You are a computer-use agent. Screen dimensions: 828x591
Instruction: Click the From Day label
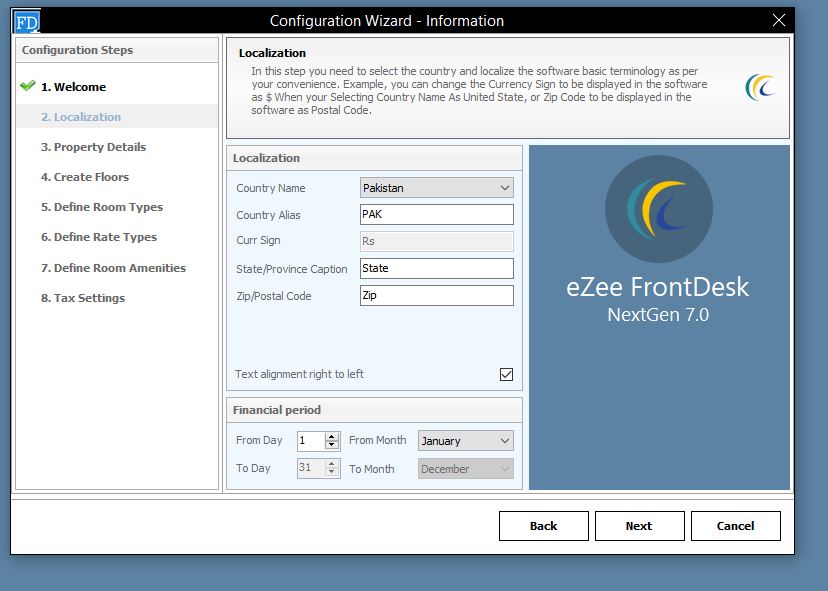[259, 440]
